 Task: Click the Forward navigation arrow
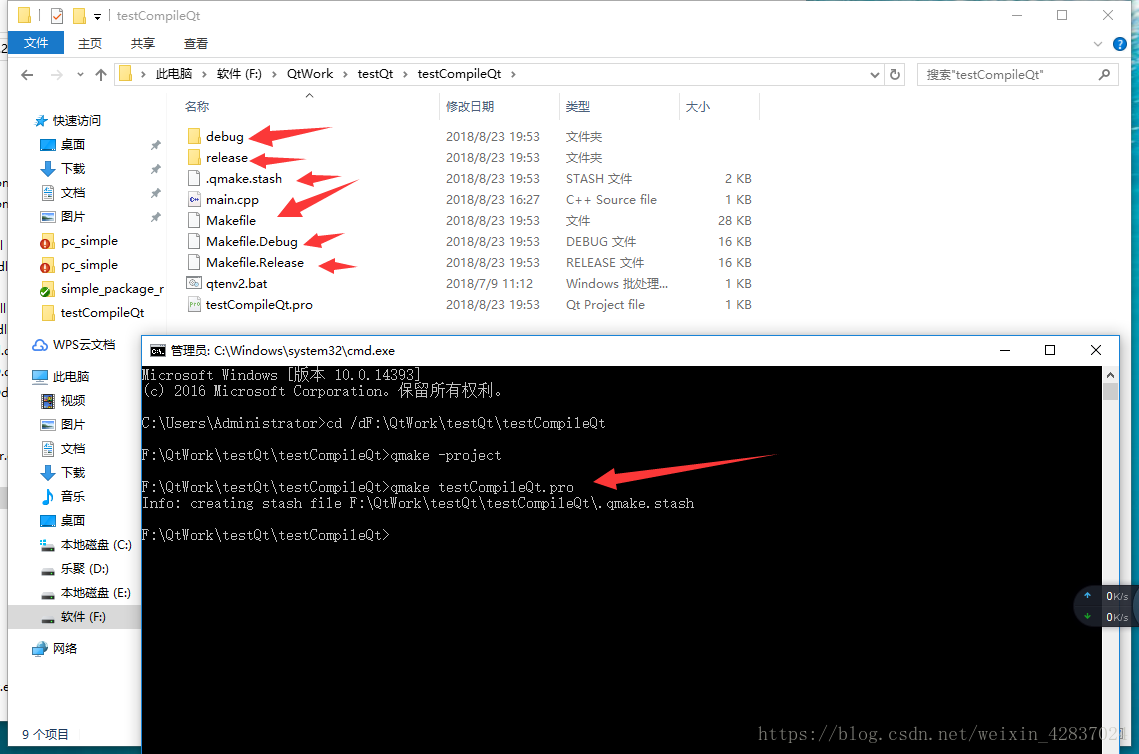pos(57,75)
